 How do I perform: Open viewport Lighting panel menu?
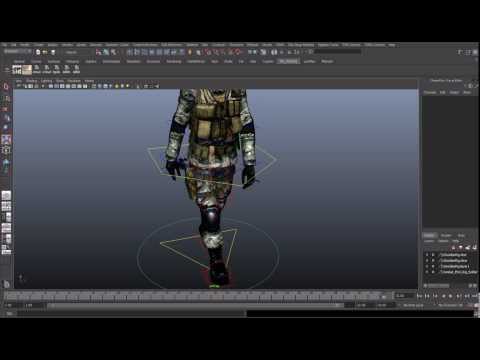click(x=47, y=81)
